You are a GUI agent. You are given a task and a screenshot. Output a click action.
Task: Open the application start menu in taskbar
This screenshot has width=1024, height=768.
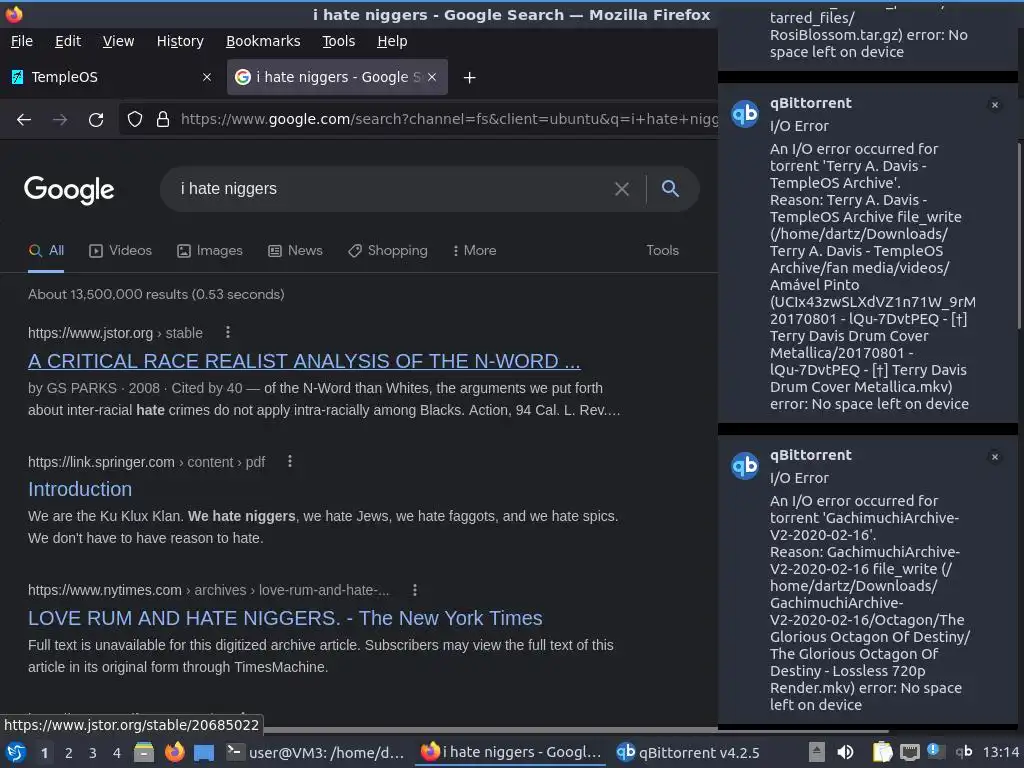click(x=16, y=752)
